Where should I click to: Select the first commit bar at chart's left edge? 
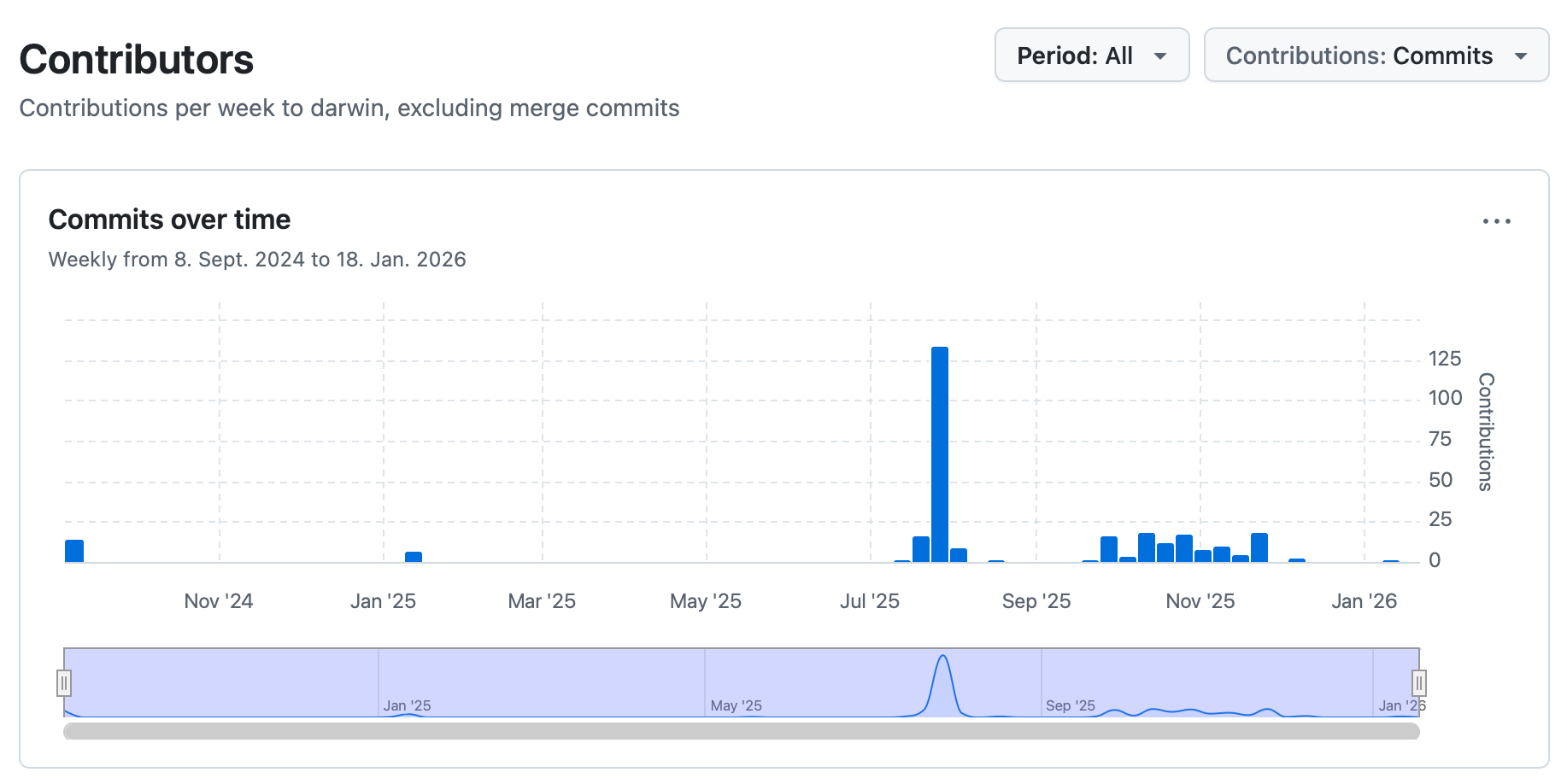coord(74,551)
